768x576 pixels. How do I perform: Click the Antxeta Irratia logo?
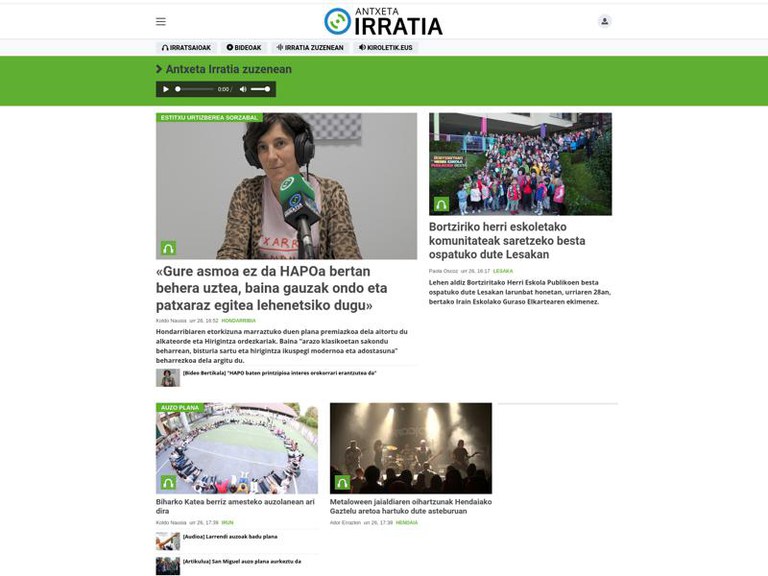tap(383, 21)
